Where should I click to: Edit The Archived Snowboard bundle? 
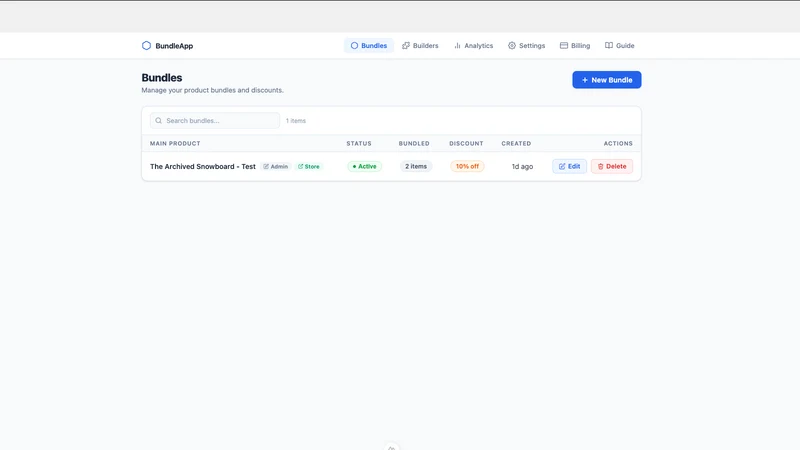[569, 166]
